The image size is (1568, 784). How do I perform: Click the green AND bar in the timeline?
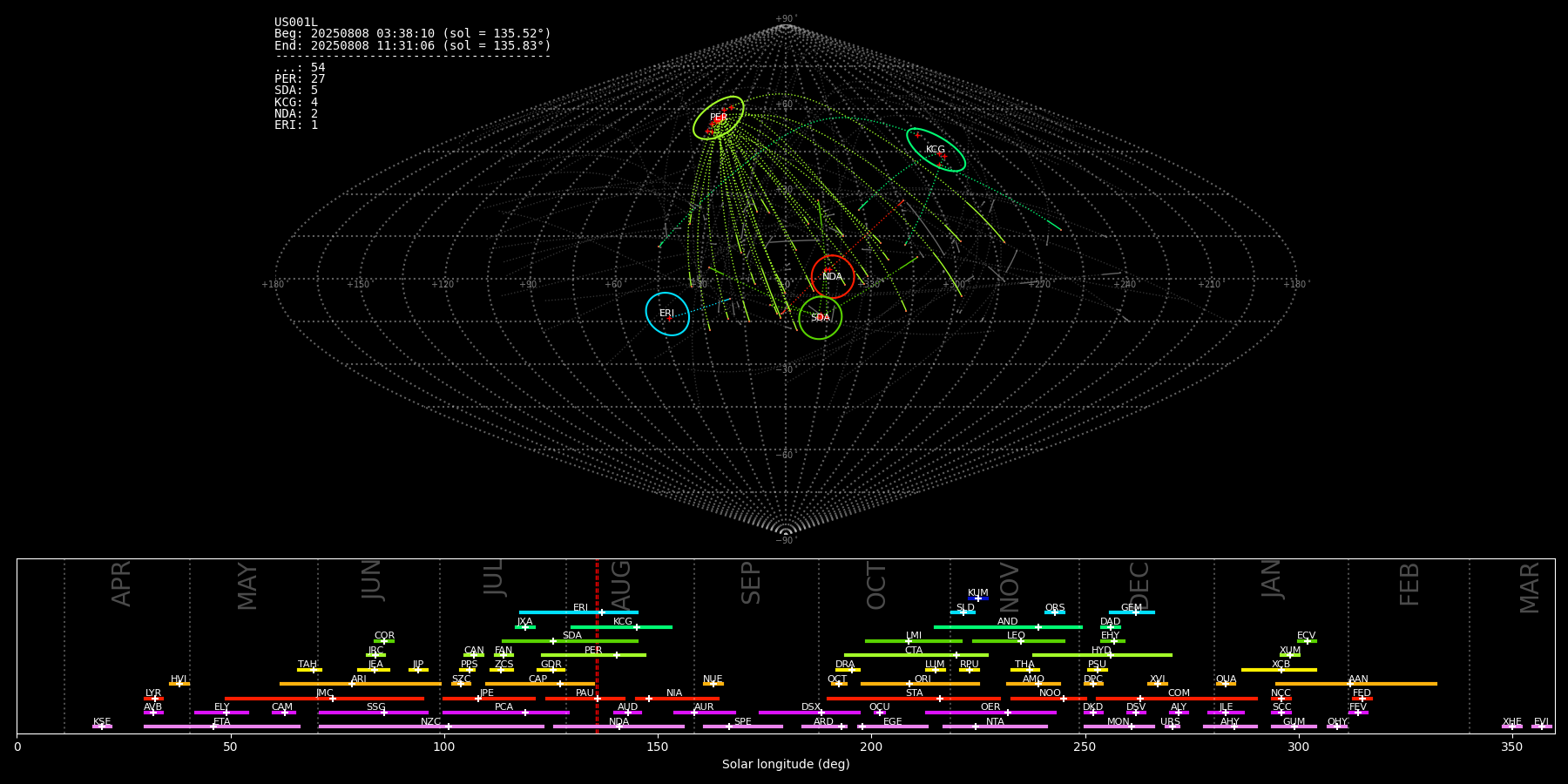click(x=1008, y=626)
